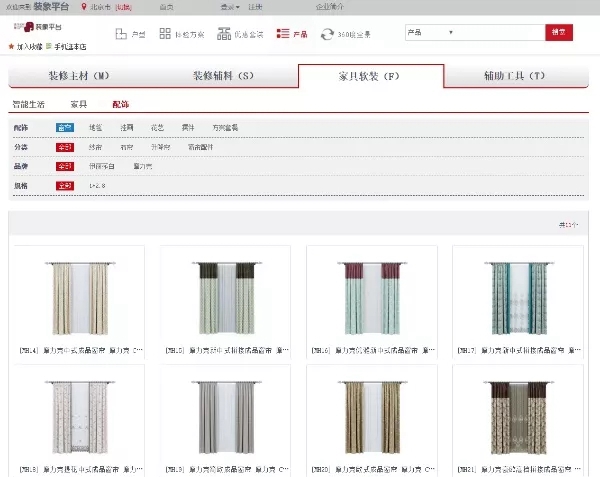The width and height of the screenshot is (600, 477).
Task: Click the [ZH20] product title text
Action: pos(373,469)
